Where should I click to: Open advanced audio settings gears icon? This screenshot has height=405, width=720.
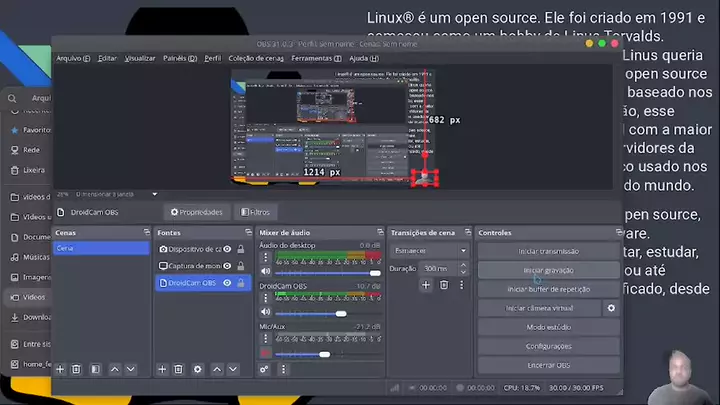click(x=264, y=369)
